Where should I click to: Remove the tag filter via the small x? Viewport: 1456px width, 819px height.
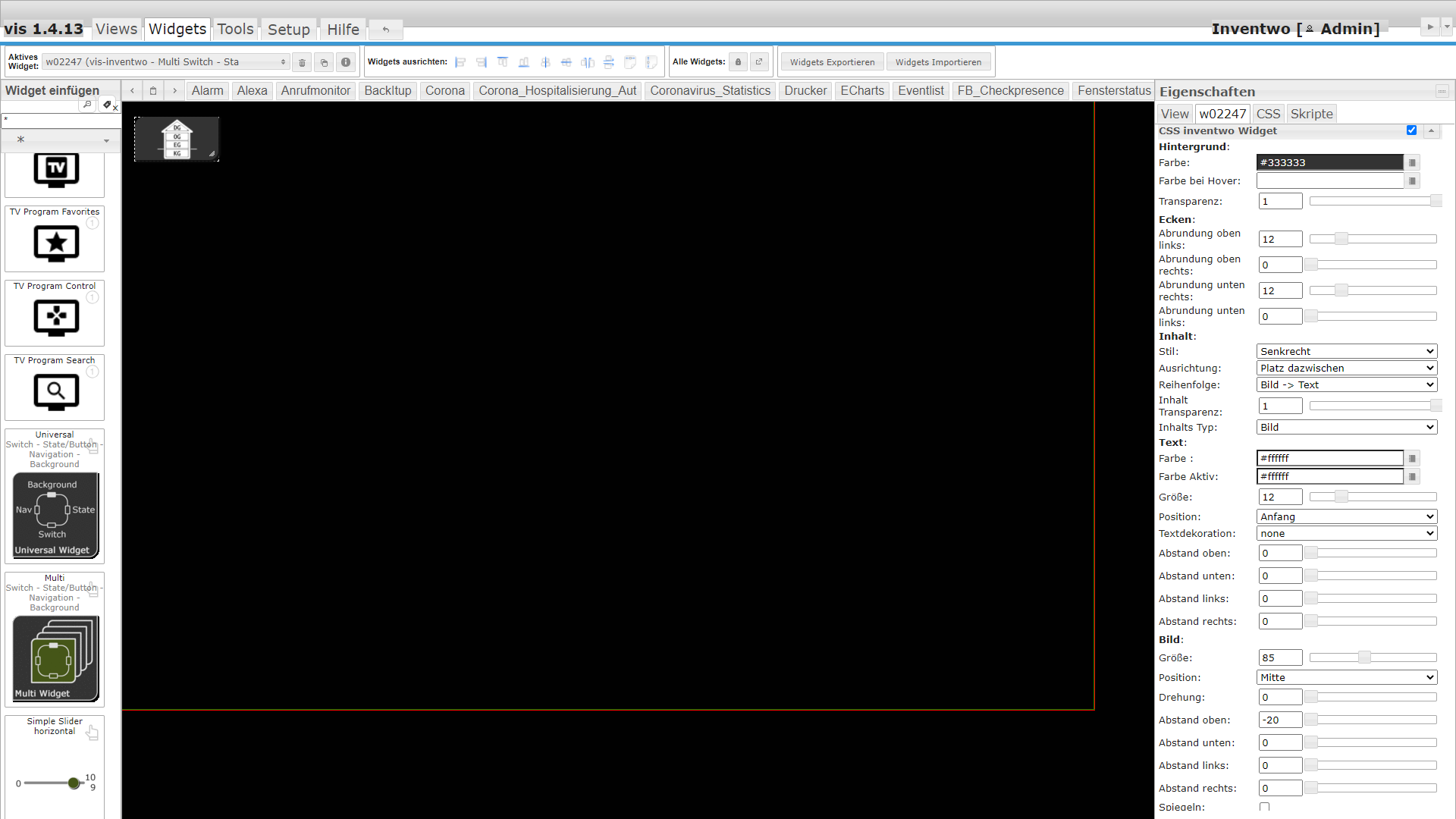click(x=116, y=107)
